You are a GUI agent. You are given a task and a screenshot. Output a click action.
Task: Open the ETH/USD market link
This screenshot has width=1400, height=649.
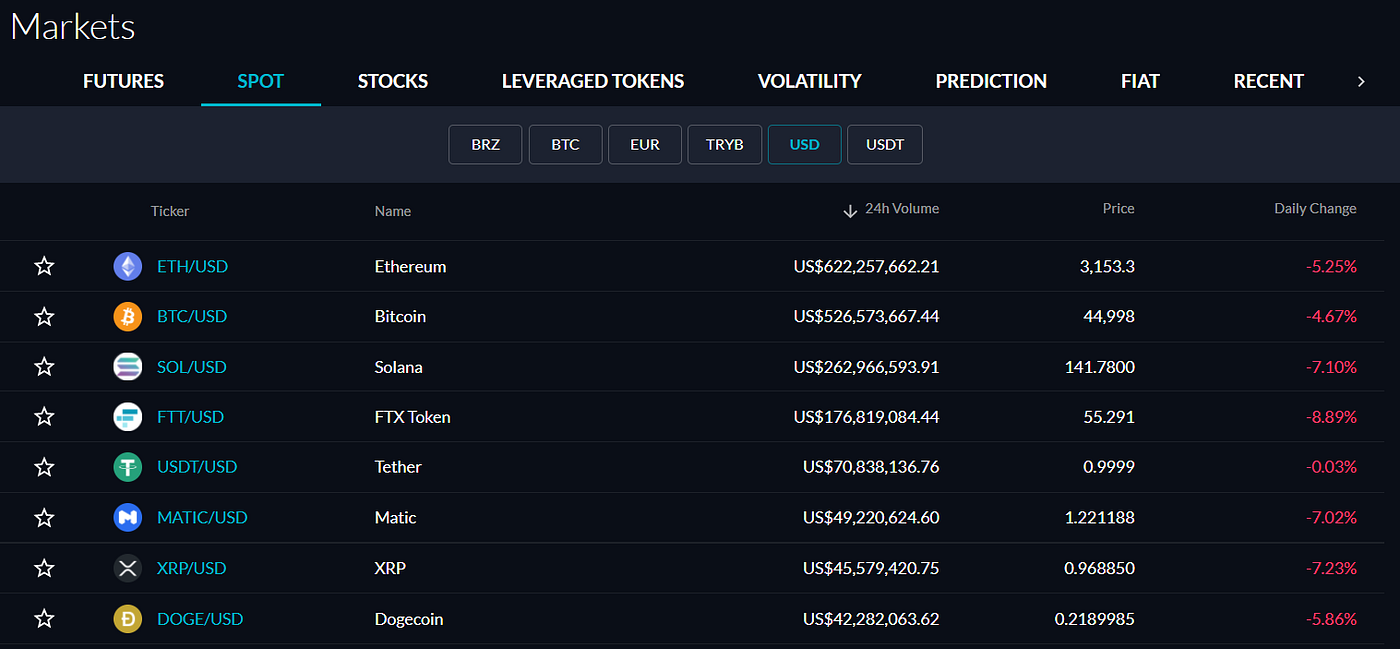point(193,266)
